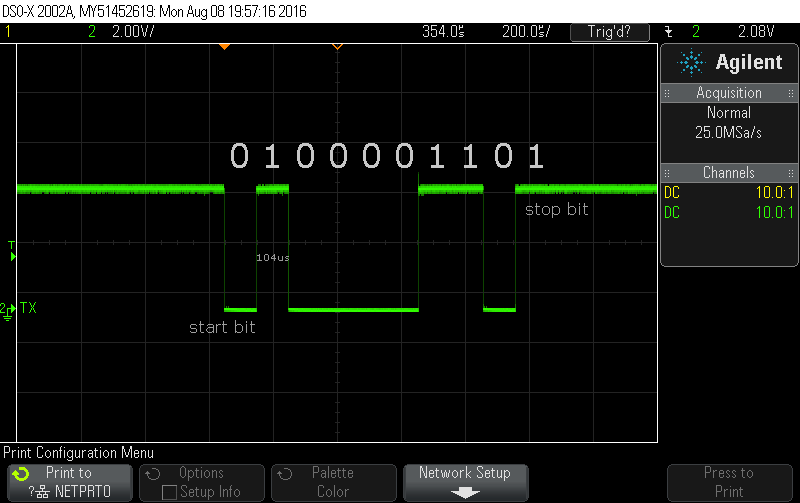The image size is (800, 503).
Task: Select channel 2 scale 2.00V/
Action: tap(133, 32)
